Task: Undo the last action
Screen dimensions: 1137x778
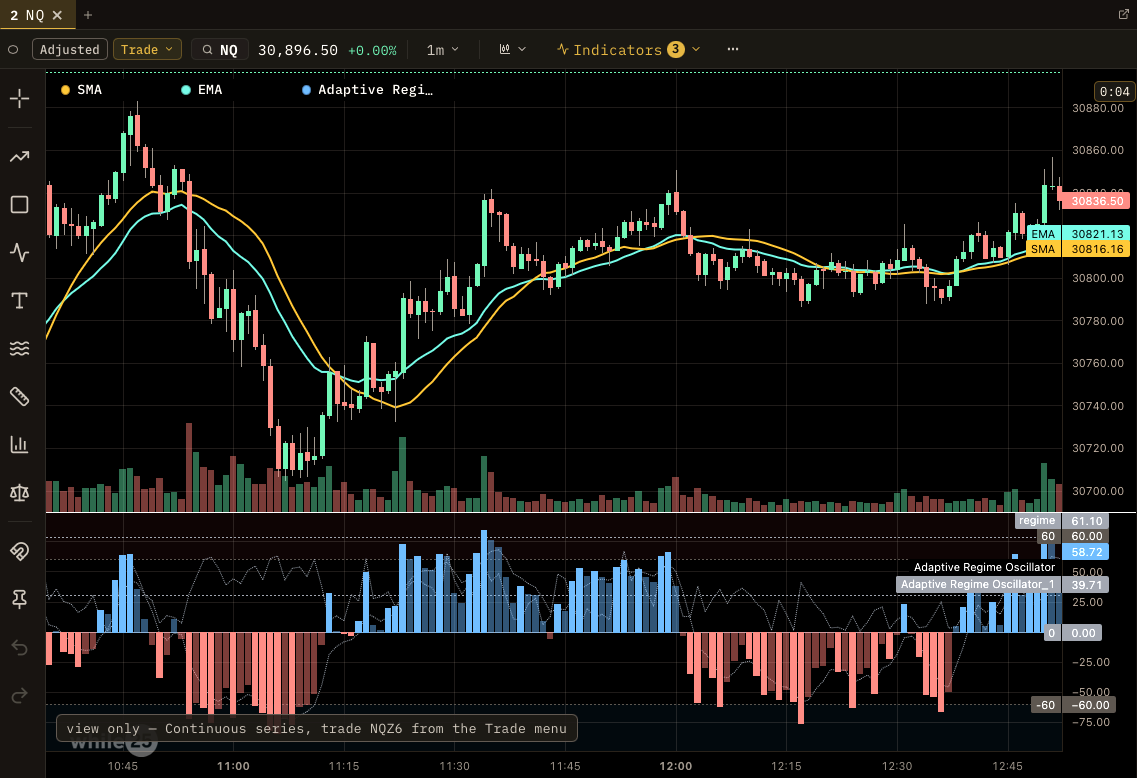Action: pos(20,647)
